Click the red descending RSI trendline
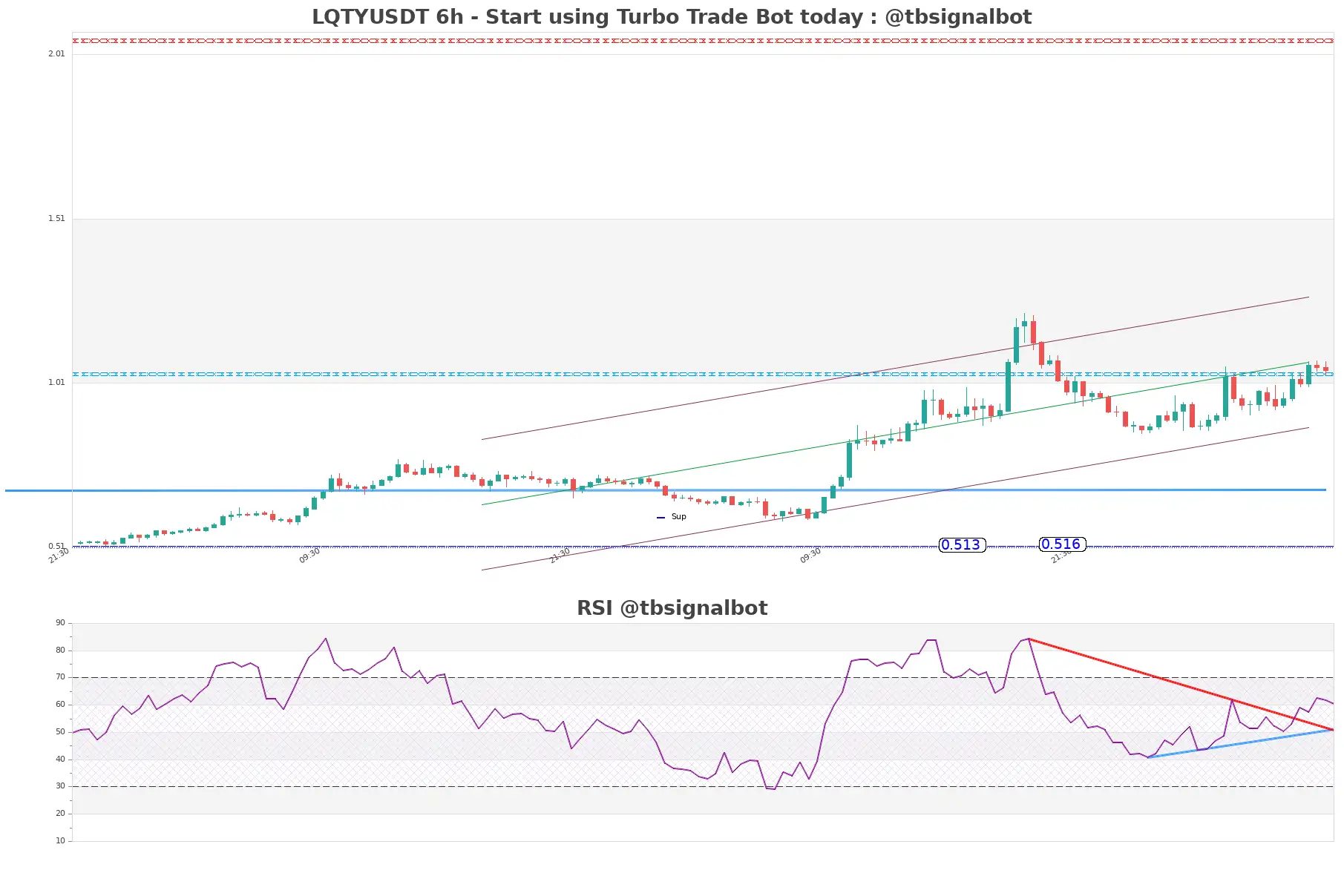 point(1180,684)
